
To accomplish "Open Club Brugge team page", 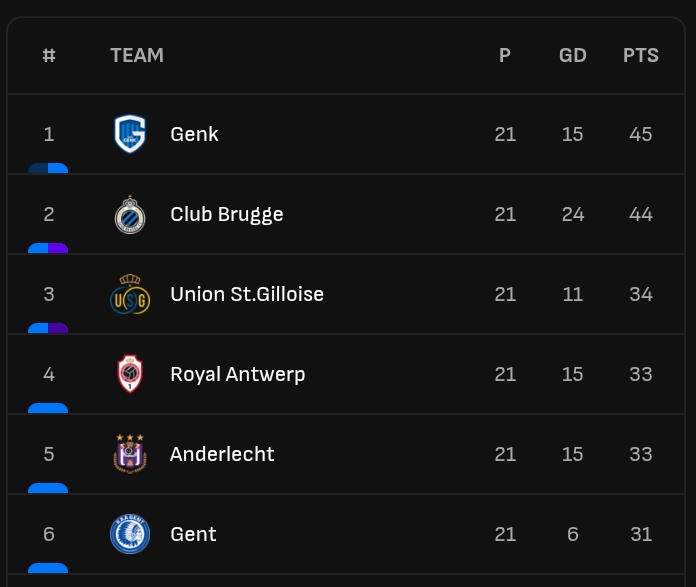I will (x=227, y=214).
